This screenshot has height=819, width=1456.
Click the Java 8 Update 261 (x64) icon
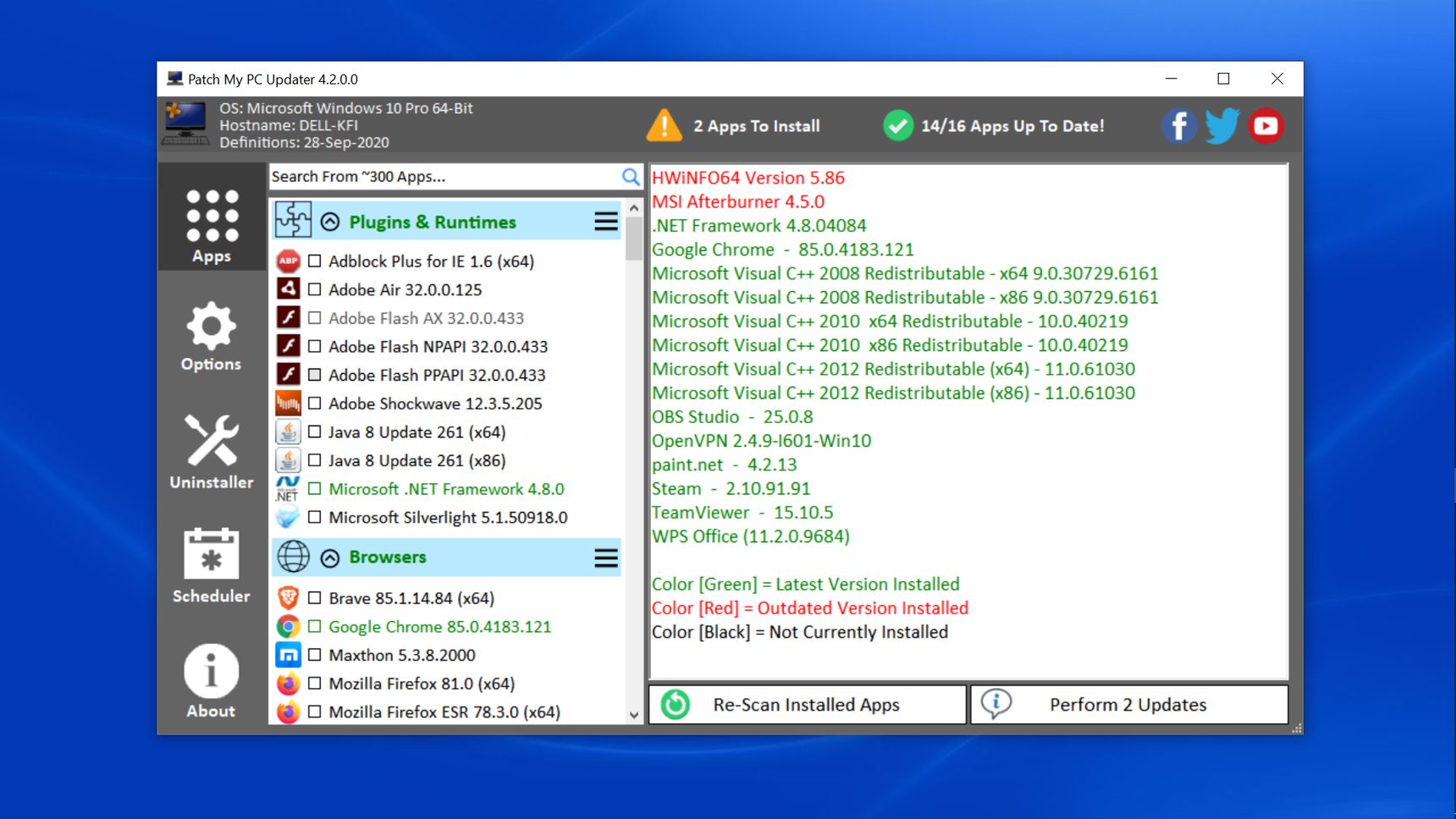[x=288, y=431]
